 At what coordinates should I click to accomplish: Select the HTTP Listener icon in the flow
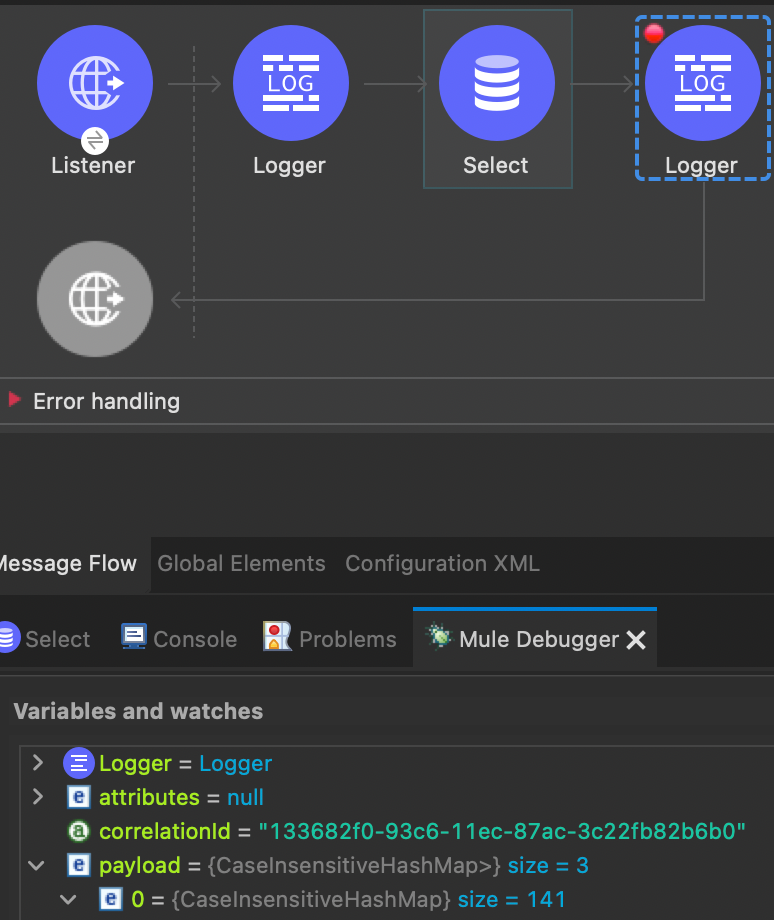tap(94, 83)
